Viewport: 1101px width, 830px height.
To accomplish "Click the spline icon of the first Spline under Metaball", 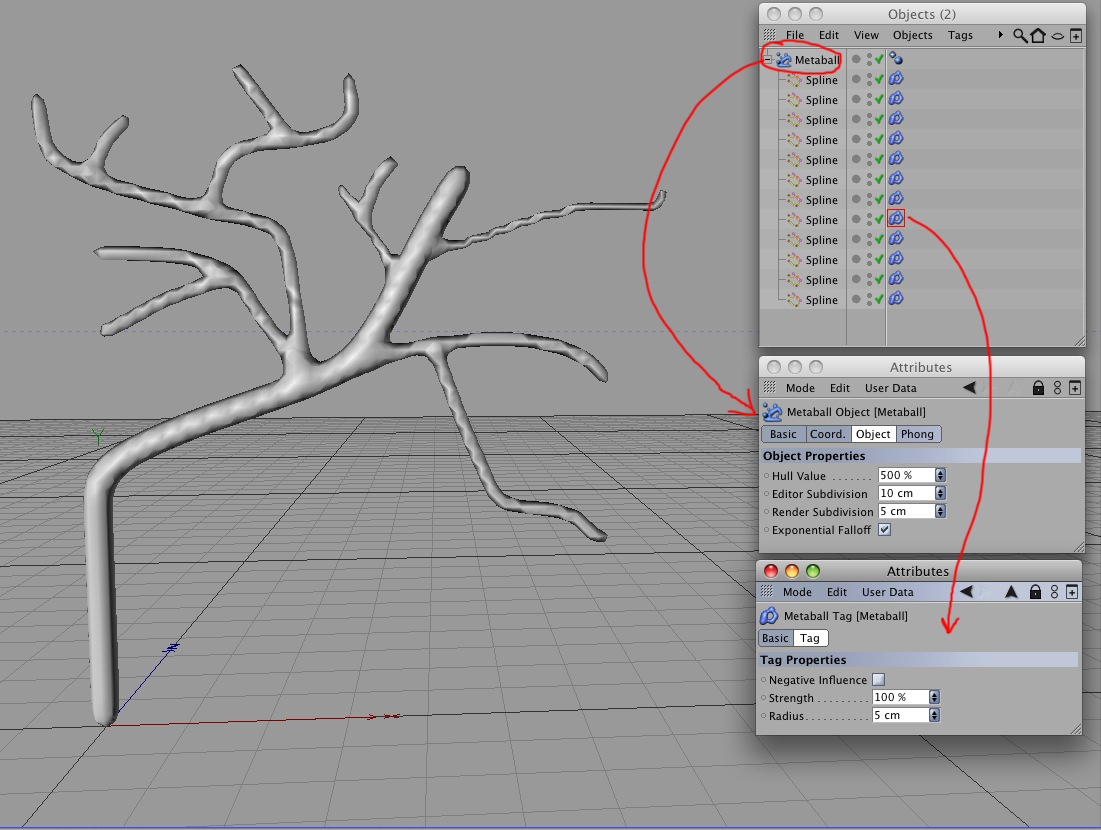I will [794, 80].
